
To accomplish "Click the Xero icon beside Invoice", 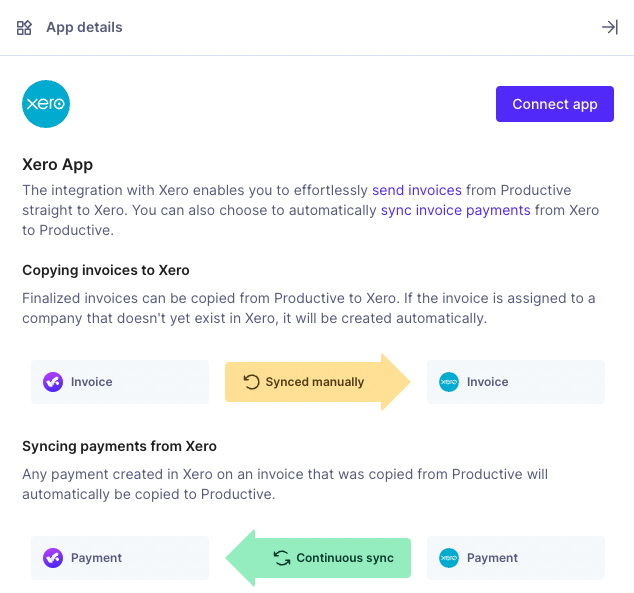I will [449, 382].
